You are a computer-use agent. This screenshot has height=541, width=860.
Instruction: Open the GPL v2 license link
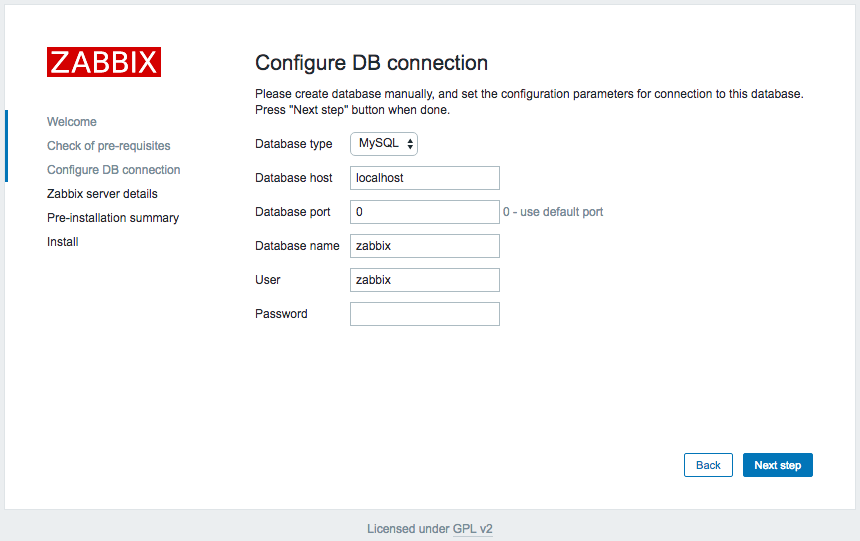473,529
